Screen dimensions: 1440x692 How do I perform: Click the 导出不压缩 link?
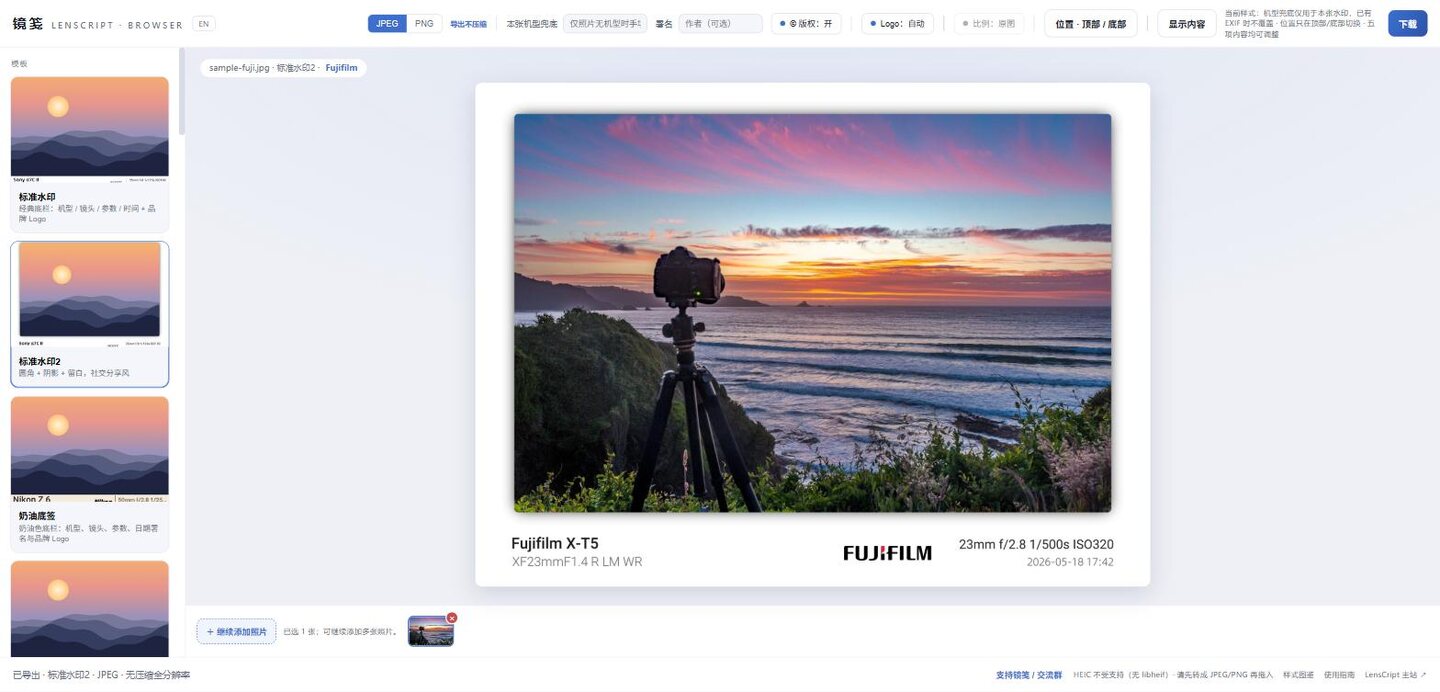pos(468,24)
